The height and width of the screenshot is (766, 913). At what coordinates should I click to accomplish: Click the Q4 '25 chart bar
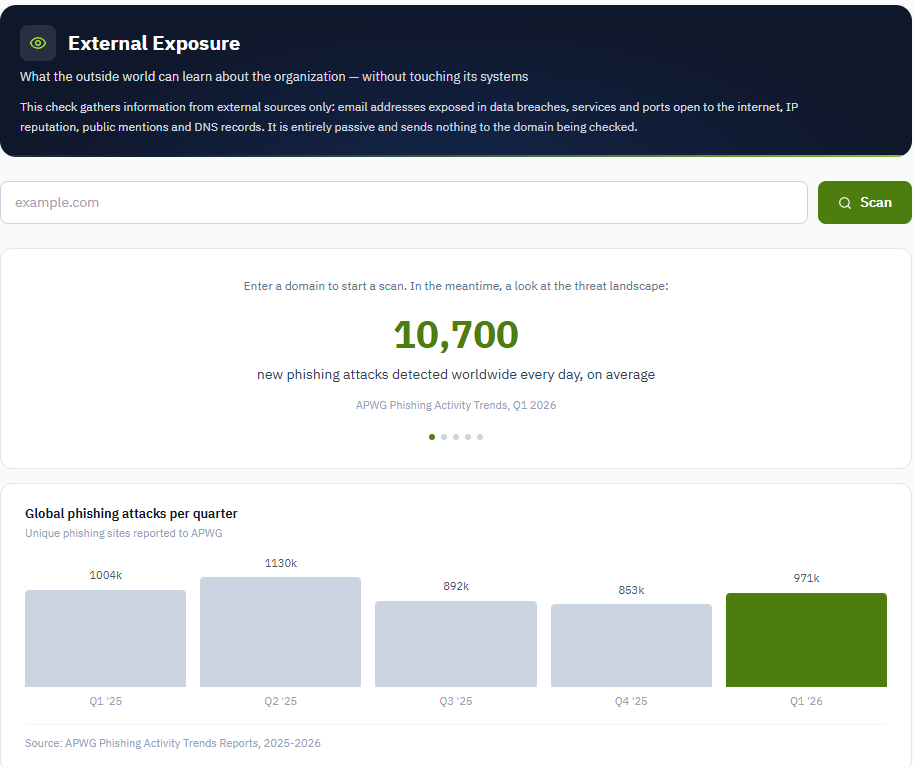tap(631, 646)
